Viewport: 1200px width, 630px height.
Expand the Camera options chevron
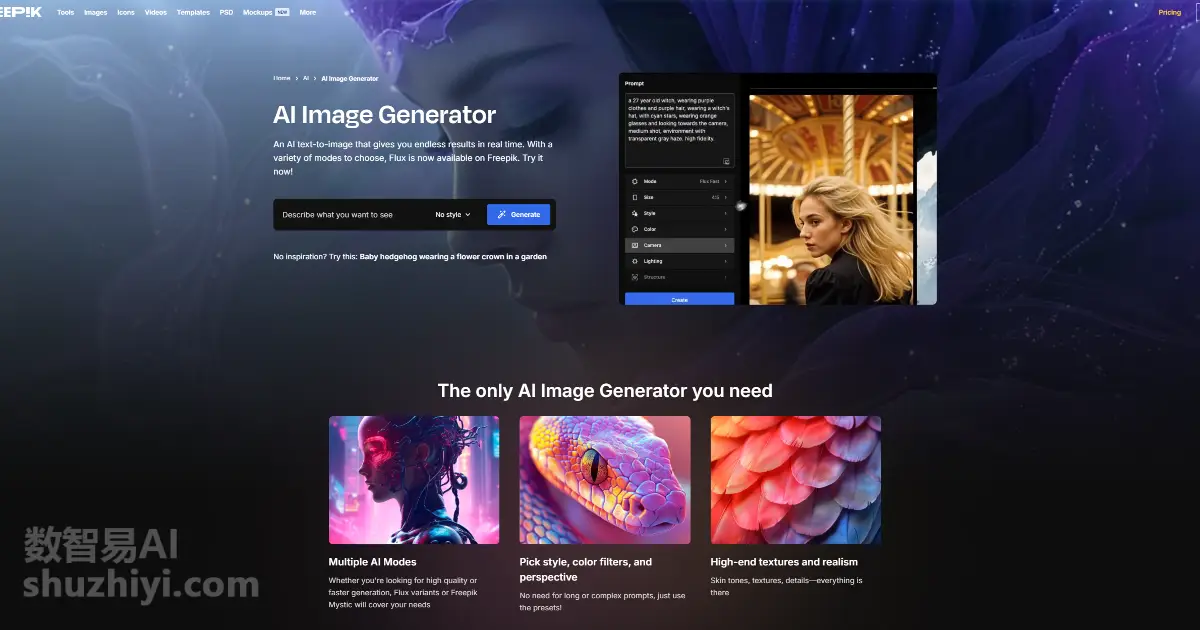(x=725, y=245)
